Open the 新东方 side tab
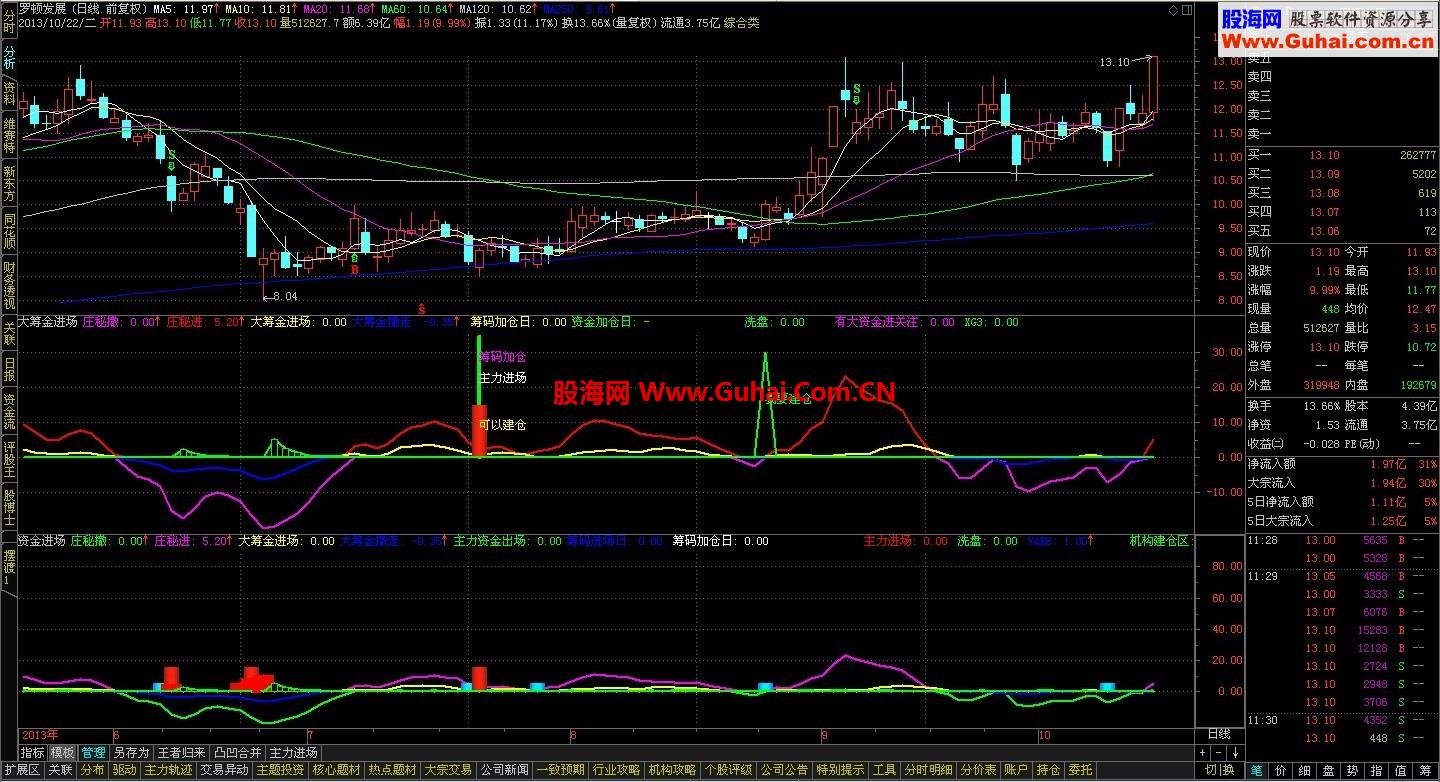This screenshot has height=782, width=1440. (9, 184)
